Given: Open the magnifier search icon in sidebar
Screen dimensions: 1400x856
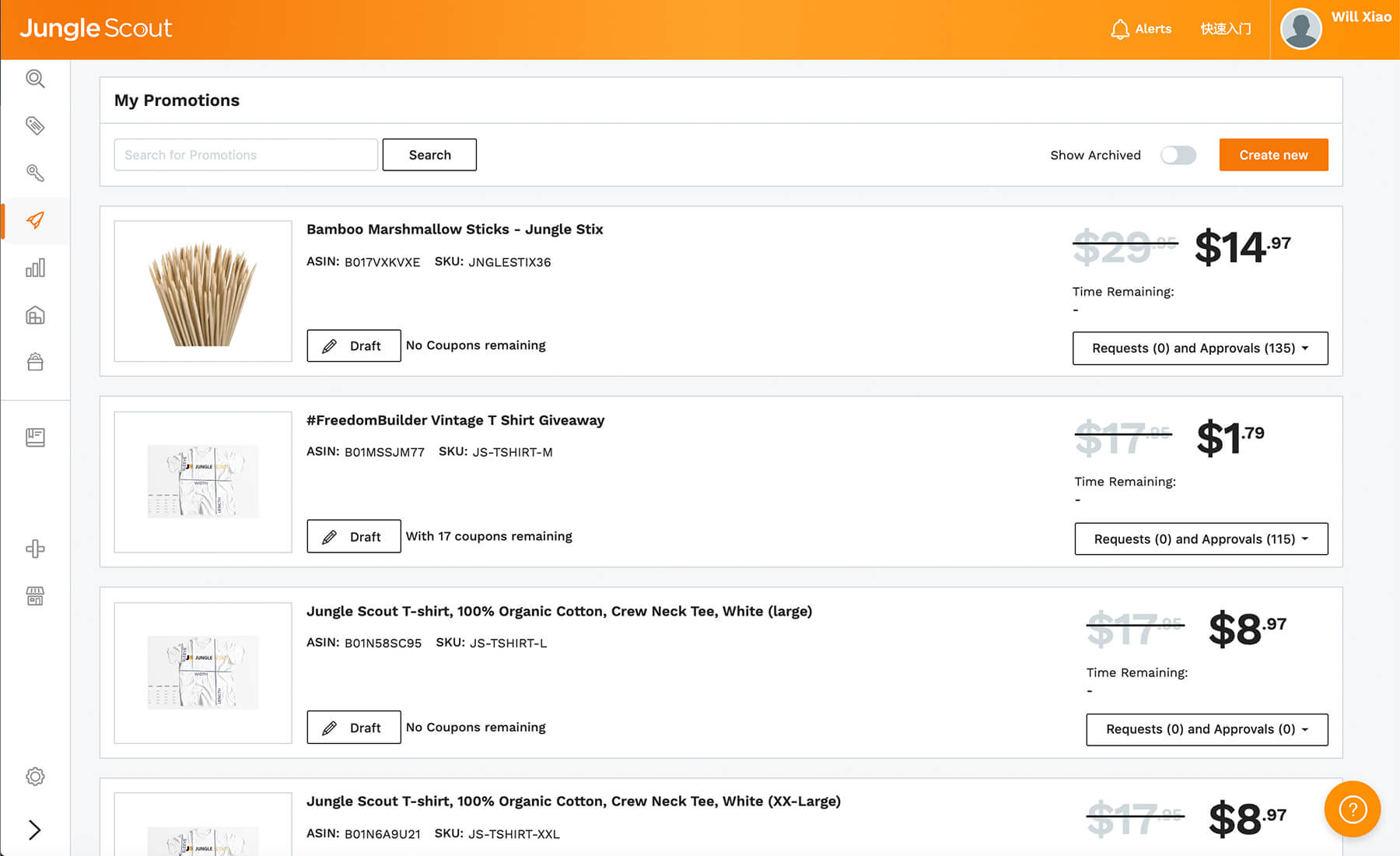Looking at the screenshot, I should click(35, 79).
